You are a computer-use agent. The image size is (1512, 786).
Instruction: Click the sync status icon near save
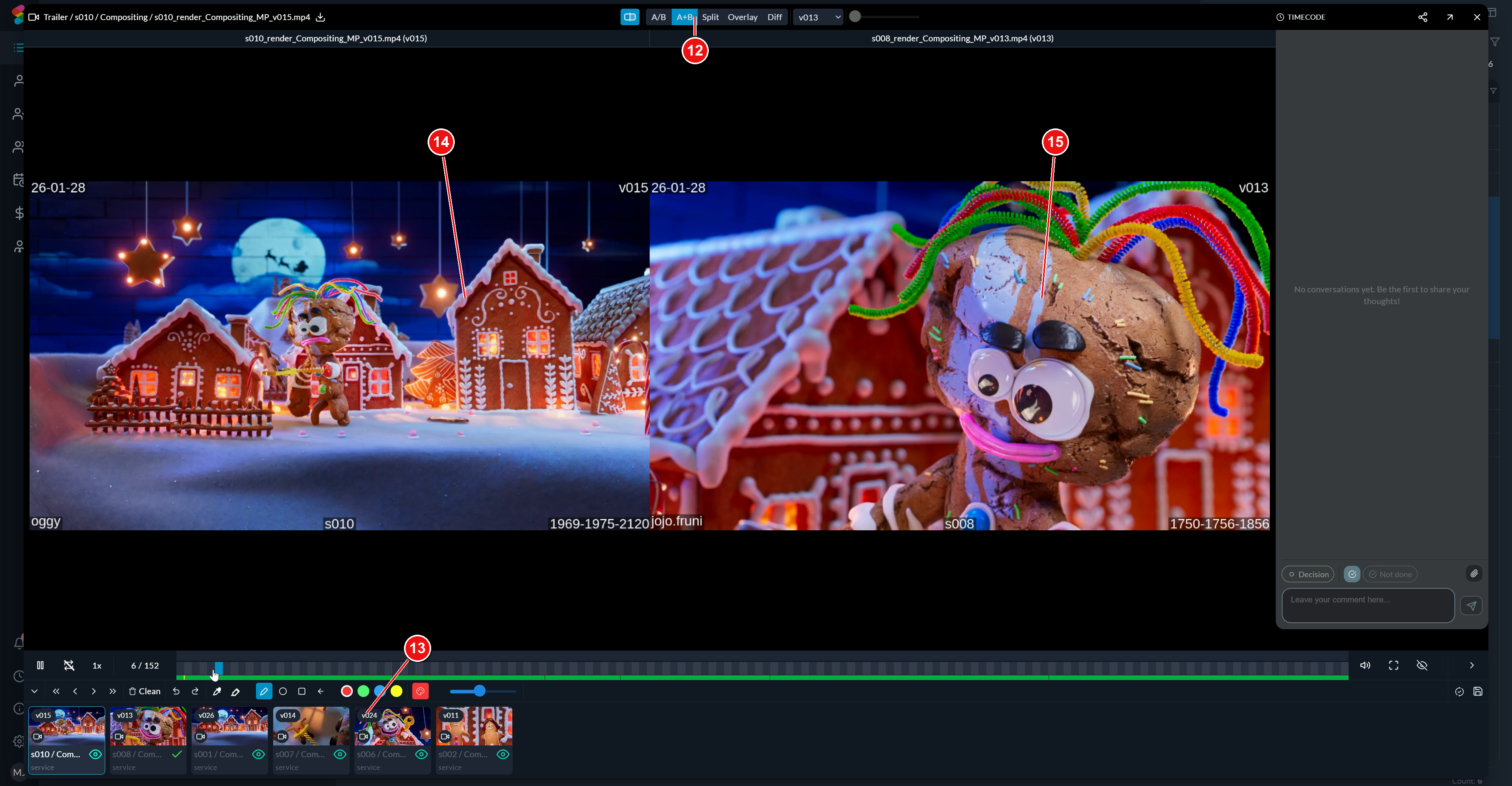click(x=1459, y=691)
